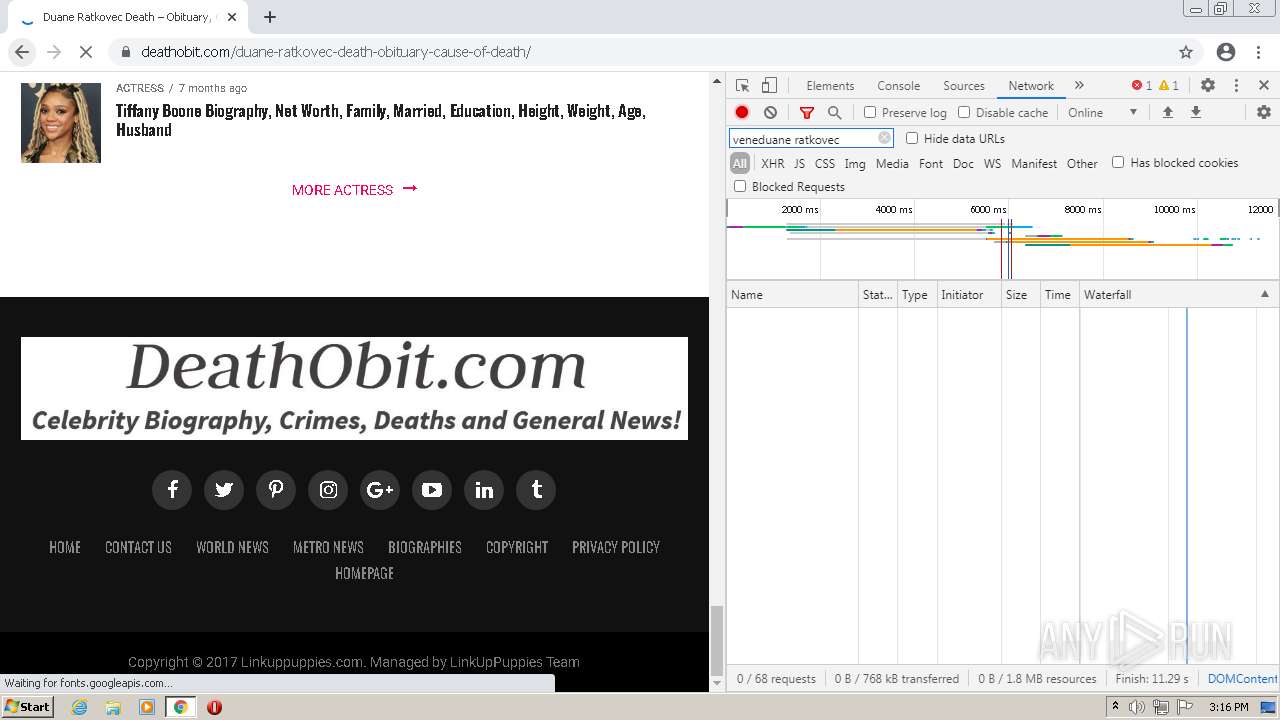This screenshot has height=720, width=1280.
Task: Open a new browser tab
Action: (270, 17)
